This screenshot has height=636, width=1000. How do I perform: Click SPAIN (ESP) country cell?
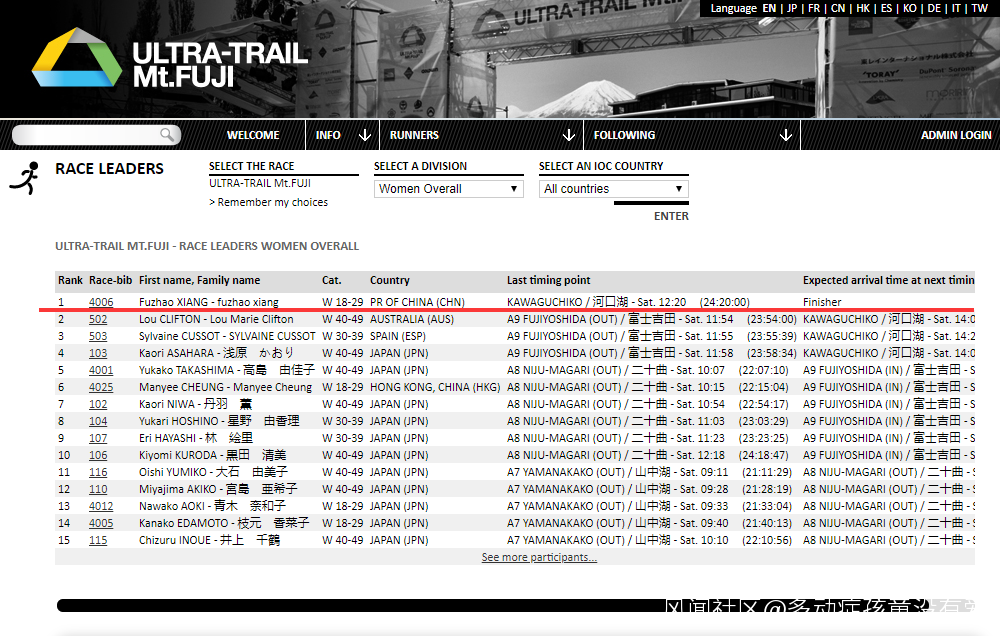pyautogui.click(x=398, y=336)
